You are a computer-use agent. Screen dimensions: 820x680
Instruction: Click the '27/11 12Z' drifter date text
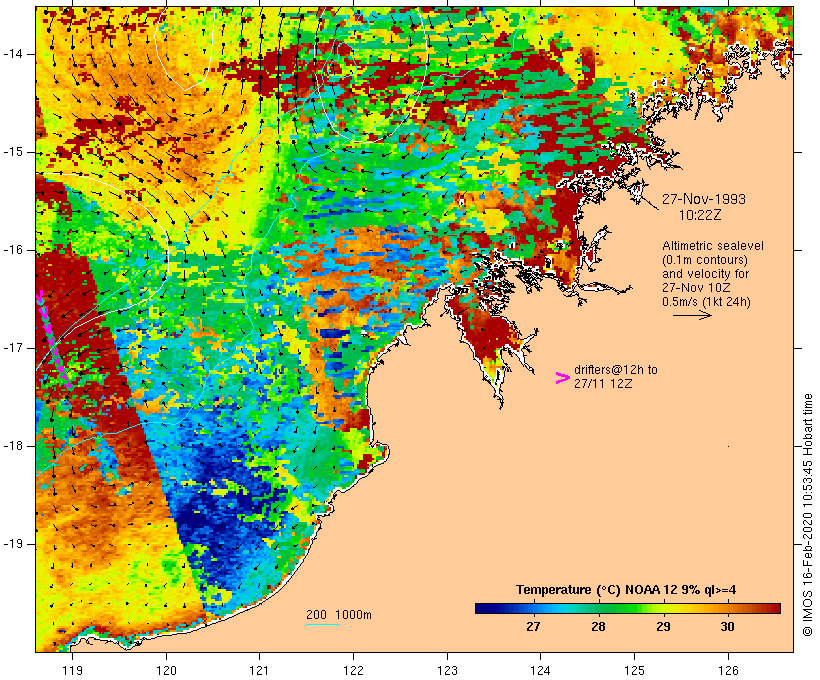(x=603, y=383)
